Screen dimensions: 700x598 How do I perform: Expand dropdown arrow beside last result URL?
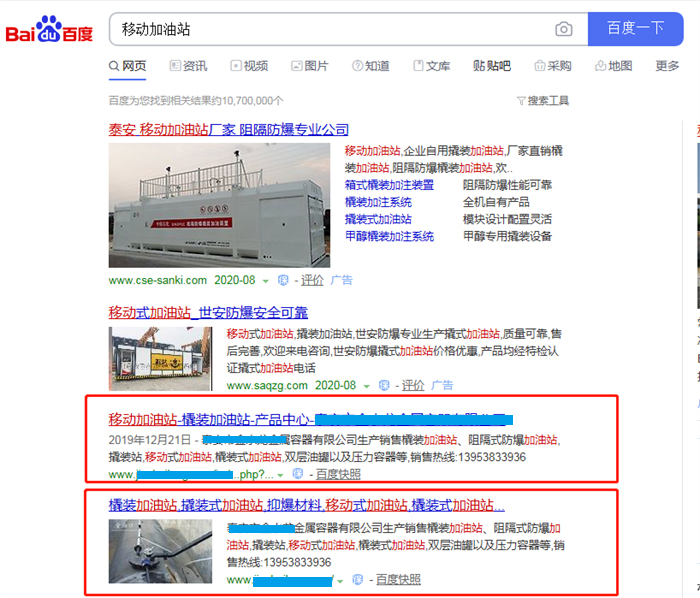[x=340, y=581]
